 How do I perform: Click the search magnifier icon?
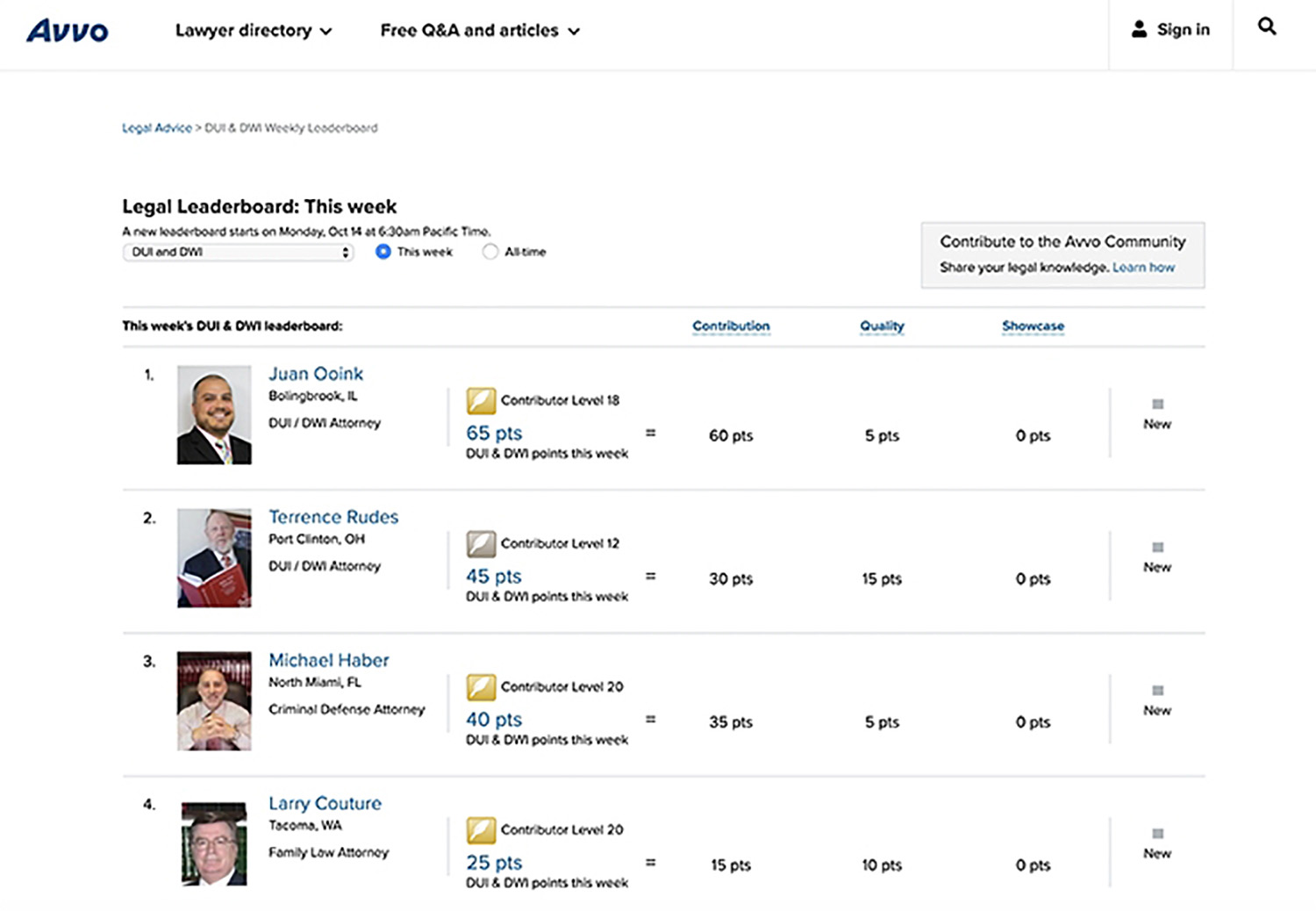click(x=1267, y=26)
